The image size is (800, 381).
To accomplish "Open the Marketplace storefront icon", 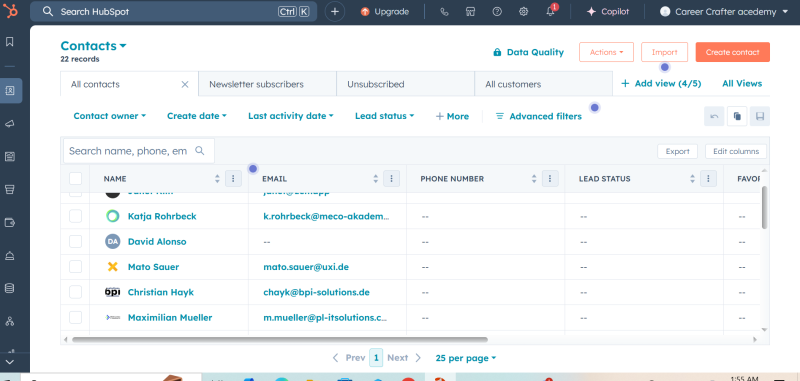I will tap(470, 12).
